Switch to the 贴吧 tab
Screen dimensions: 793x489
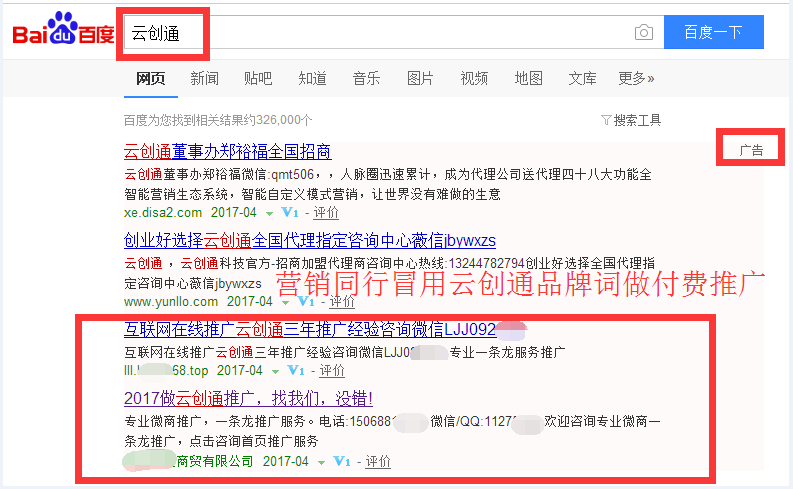click(258, 78)
